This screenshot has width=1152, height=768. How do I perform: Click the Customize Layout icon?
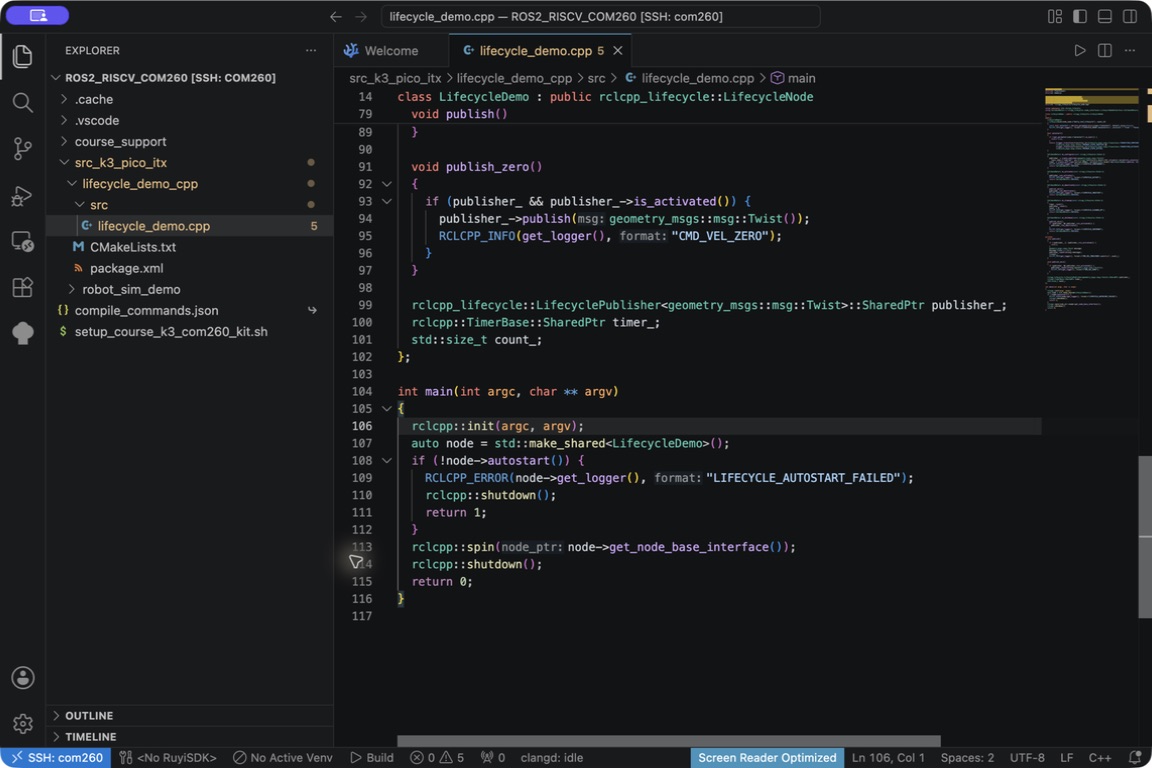[1055, 16]
